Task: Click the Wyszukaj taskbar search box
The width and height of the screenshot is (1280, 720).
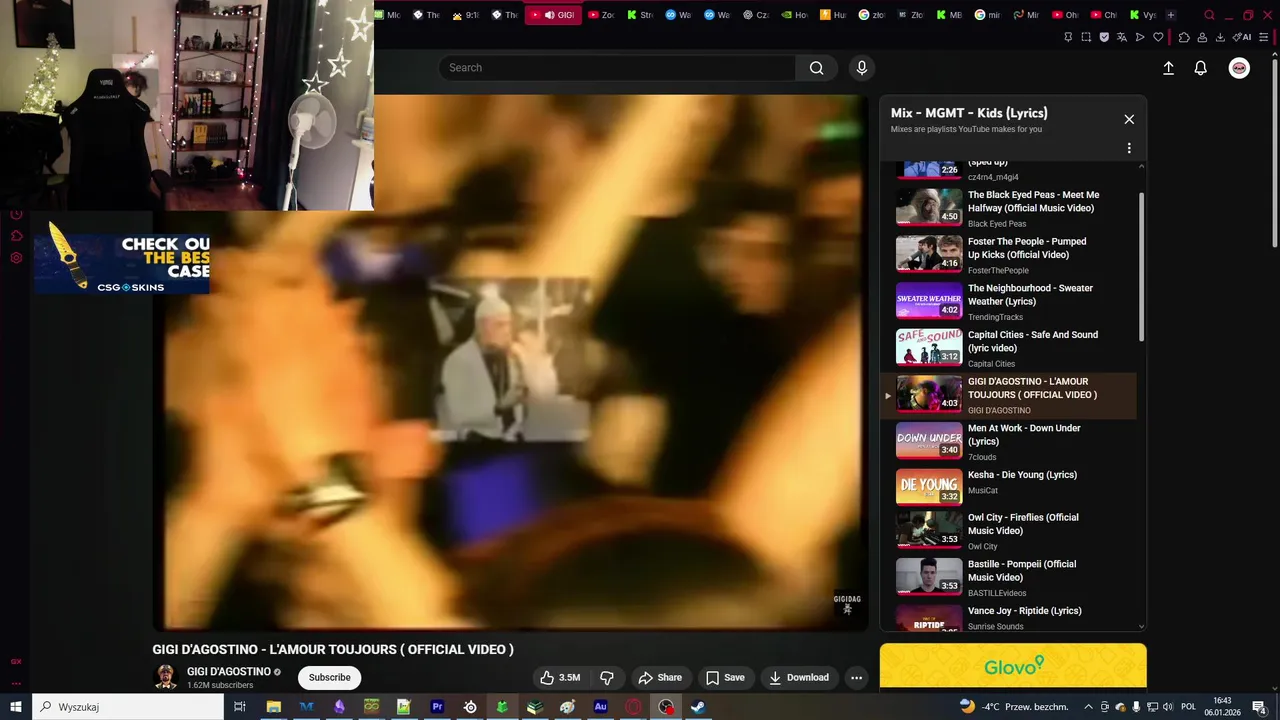Action: (x=128, y=707)
